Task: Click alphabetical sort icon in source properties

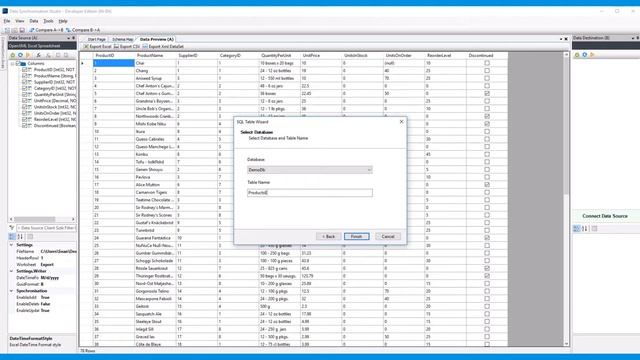Action: 20,237
